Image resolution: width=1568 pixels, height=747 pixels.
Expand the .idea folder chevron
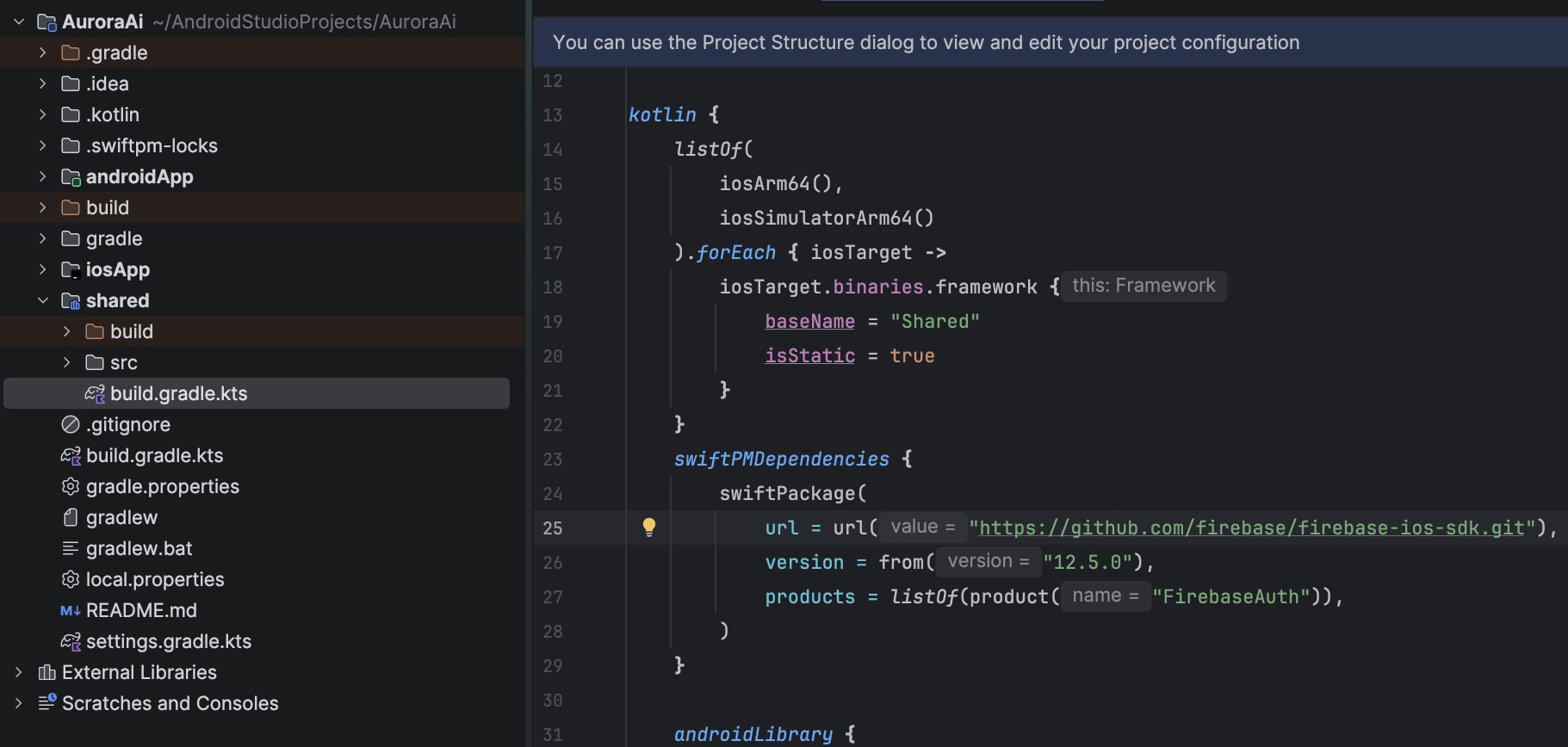tap(43, 83)
